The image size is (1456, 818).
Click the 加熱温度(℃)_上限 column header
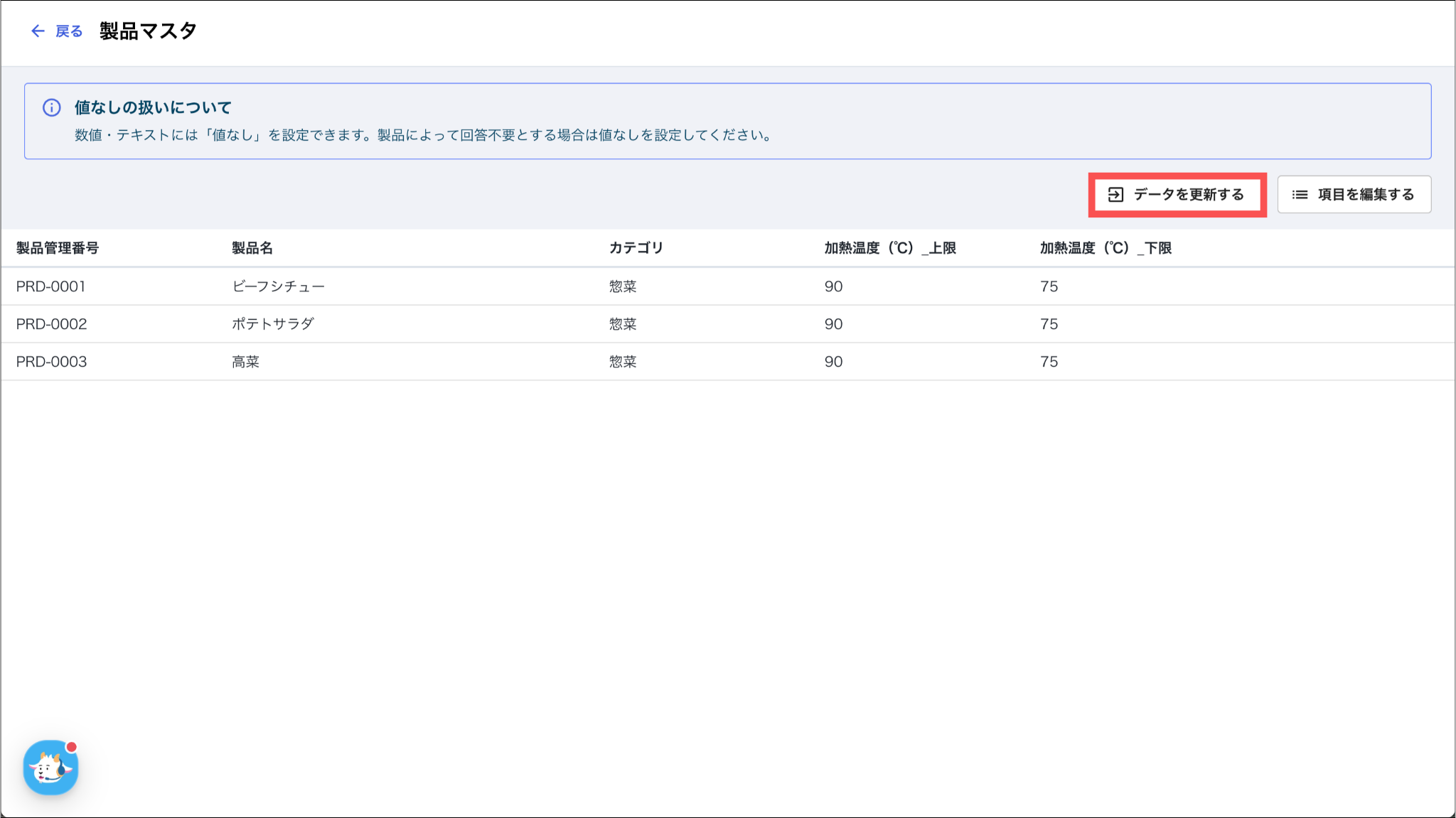pyautogui.click(x=889, y=248)
